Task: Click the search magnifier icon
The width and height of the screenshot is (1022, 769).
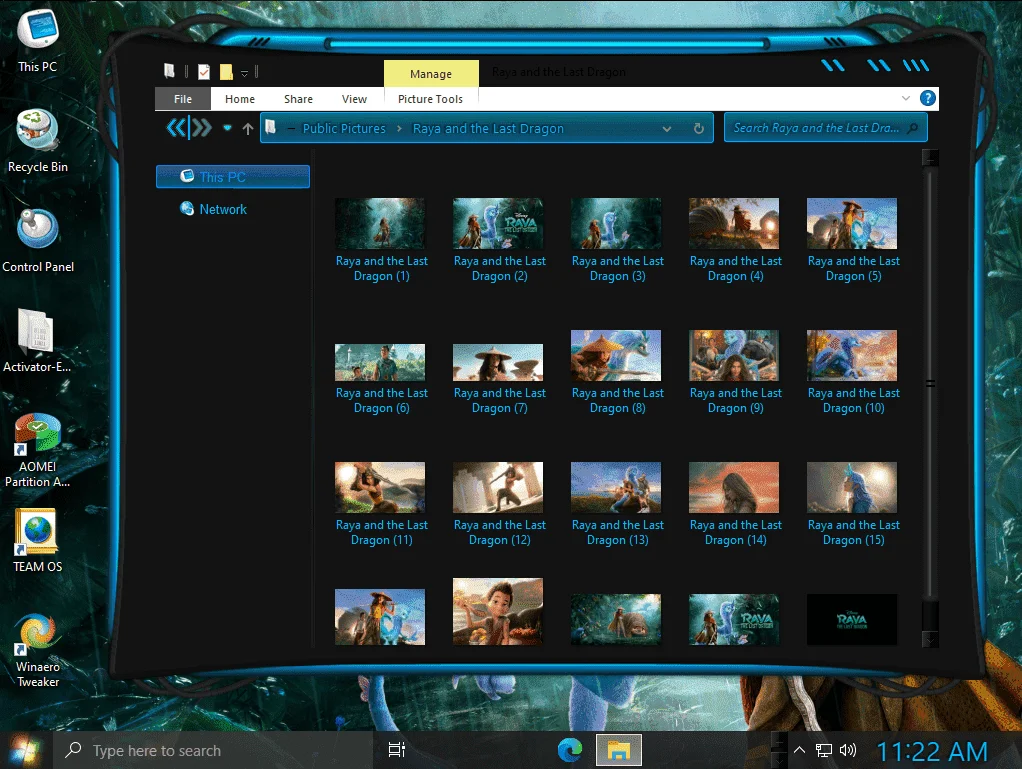Action: (913, 128)
